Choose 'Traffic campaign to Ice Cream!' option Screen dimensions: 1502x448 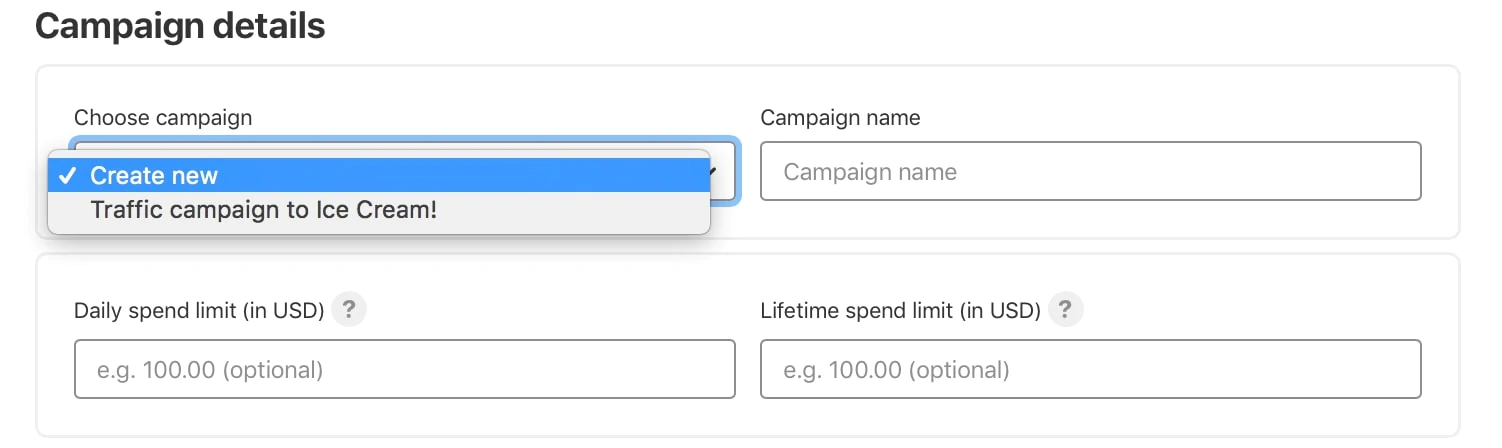click(x=264, y=211)
